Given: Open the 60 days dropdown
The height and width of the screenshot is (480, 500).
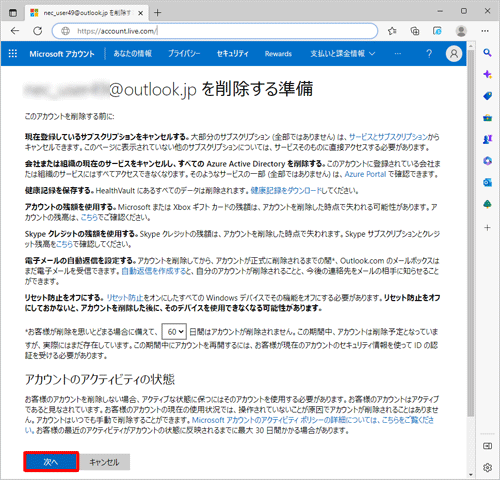Looking at the screenshot, I should pos(174,332).
